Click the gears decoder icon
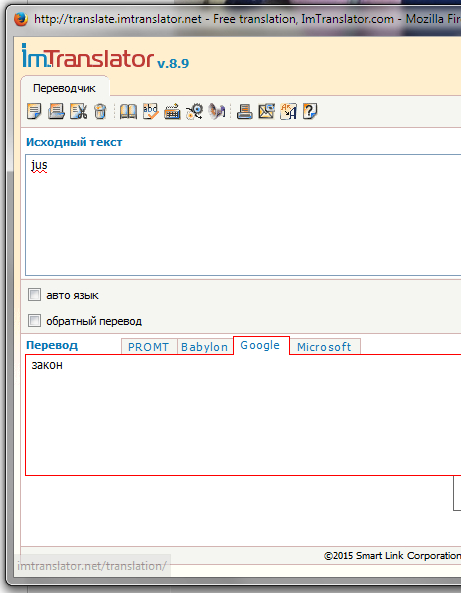 coord(194,112)
